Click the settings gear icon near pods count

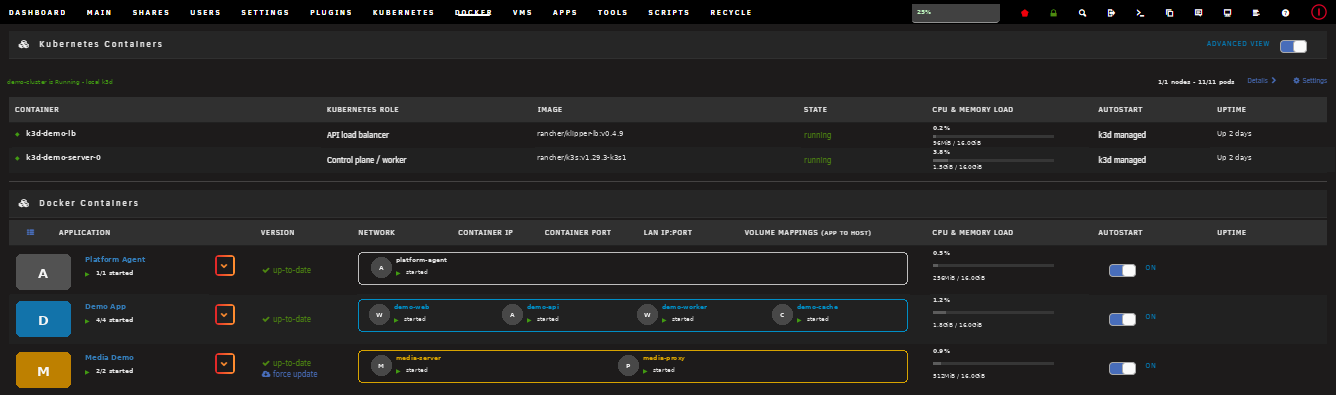pyautogui.click(x=1296, y=80)
